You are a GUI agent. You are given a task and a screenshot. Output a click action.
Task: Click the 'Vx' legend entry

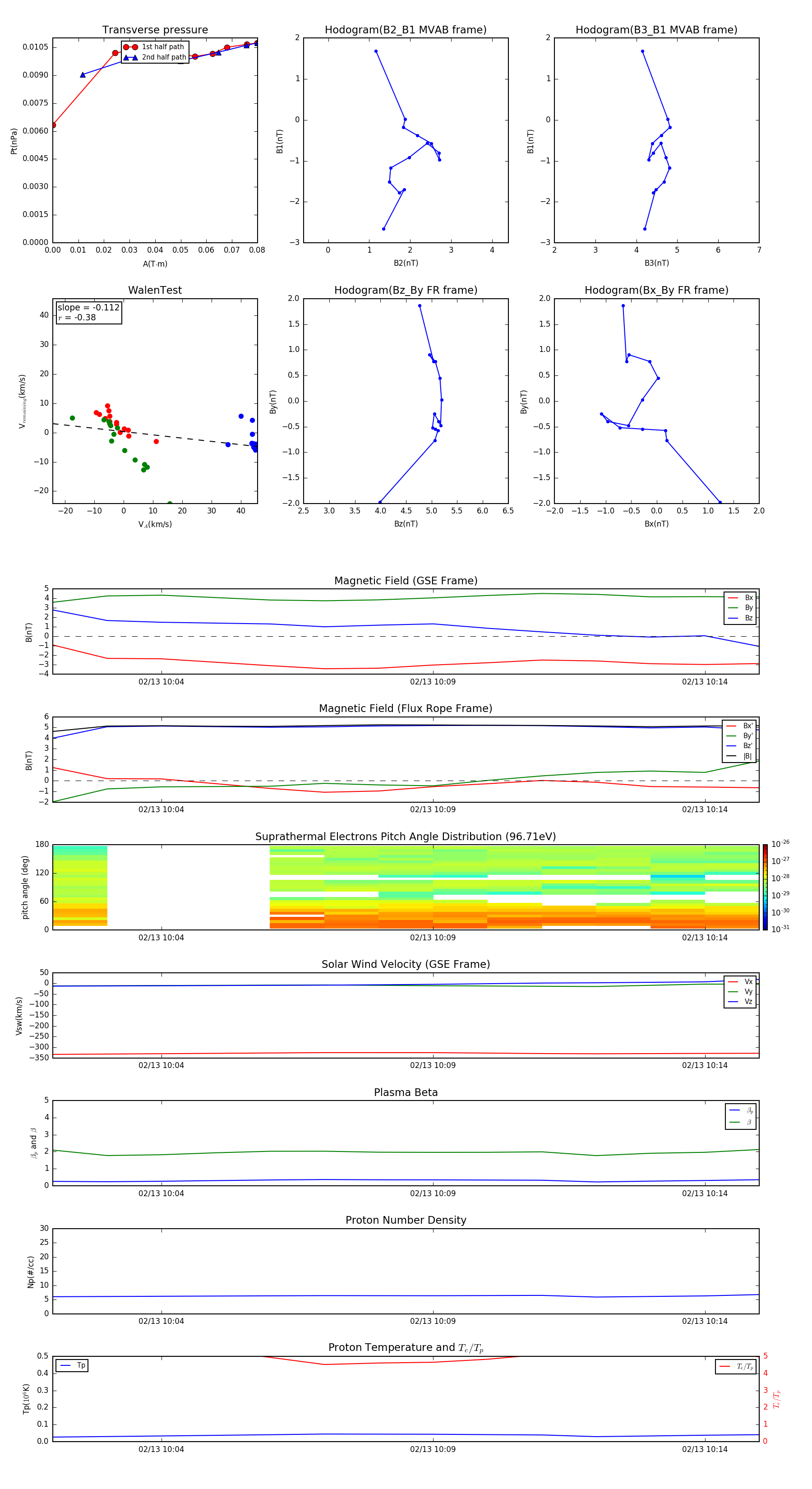click(x=740, y=981)
